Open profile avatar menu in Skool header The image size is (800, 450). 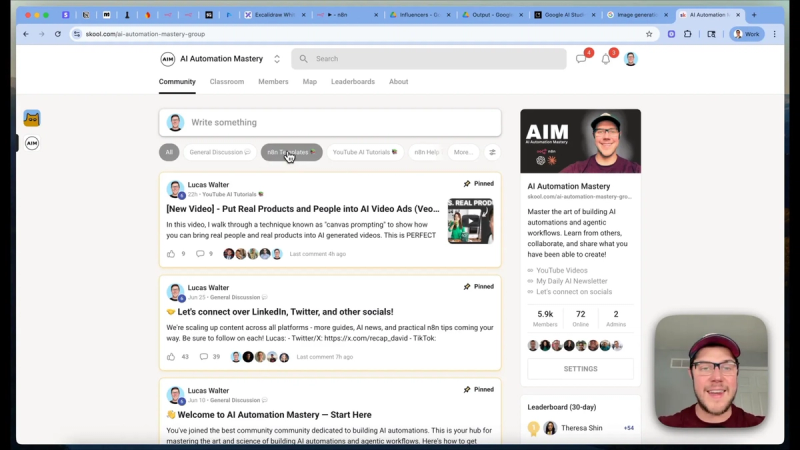[x=631, y=59]
